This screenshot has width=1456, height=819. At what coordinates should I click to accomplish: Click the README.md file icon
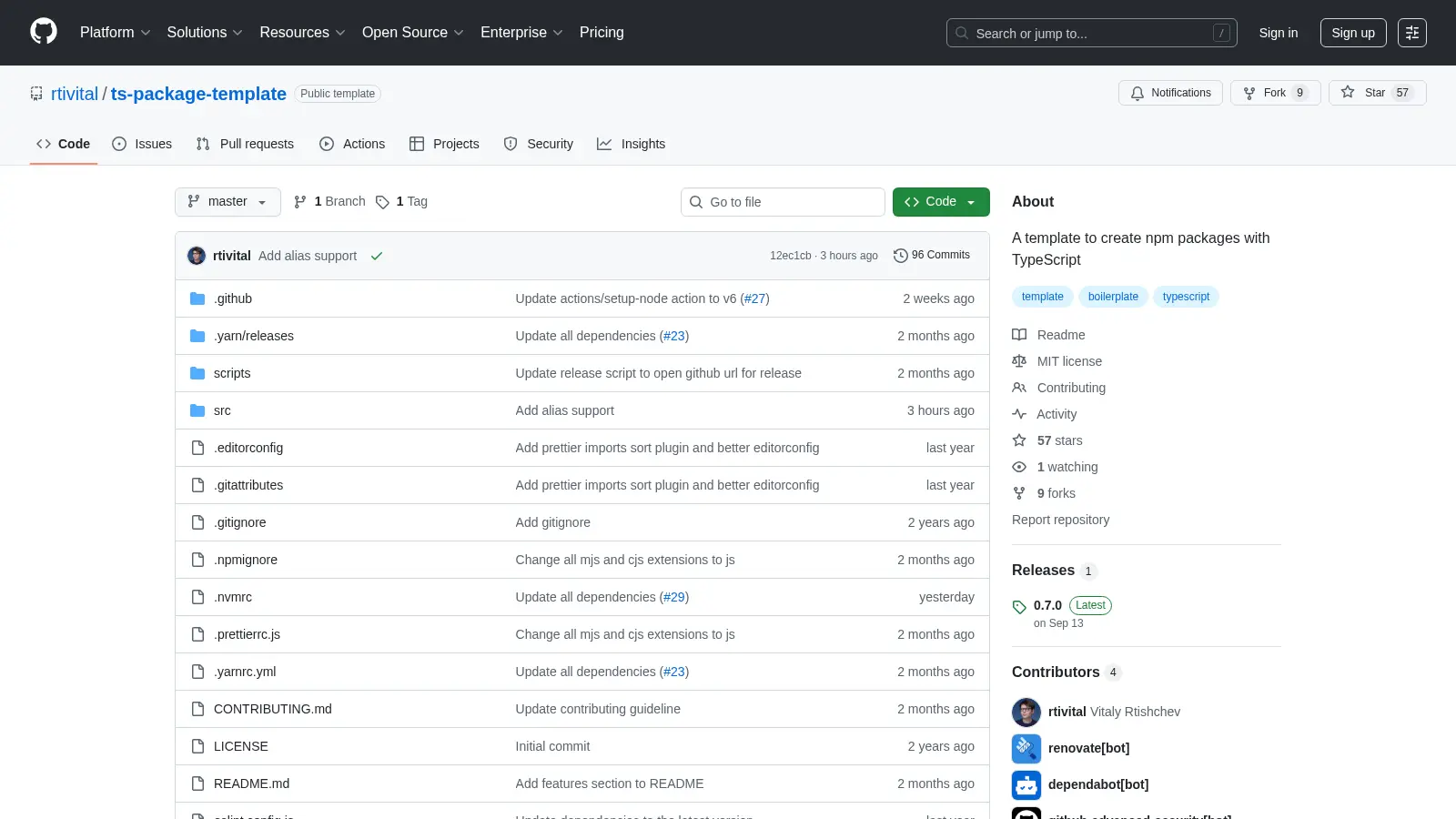(x=197, y=784)
